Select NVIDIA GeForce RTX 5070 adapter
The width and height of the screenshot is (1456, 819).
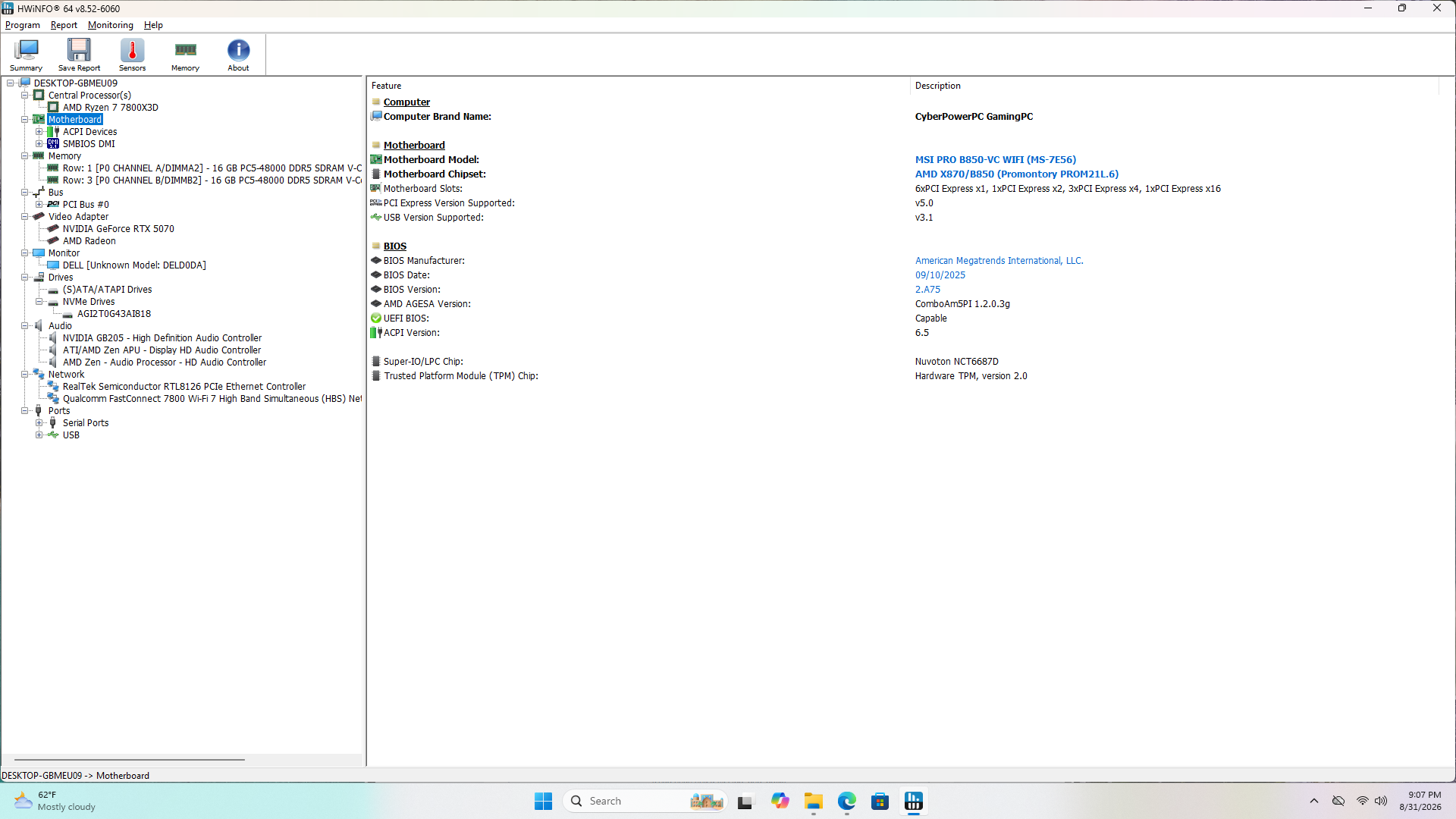118,229
